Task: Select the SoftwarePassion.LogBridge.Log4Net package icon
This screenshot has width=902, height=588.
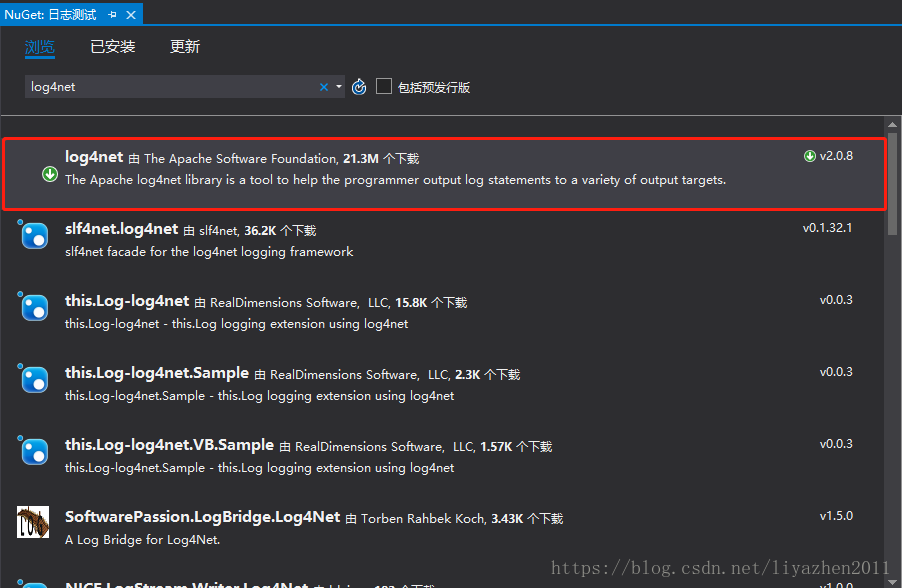Action: [x=33, y=522]
